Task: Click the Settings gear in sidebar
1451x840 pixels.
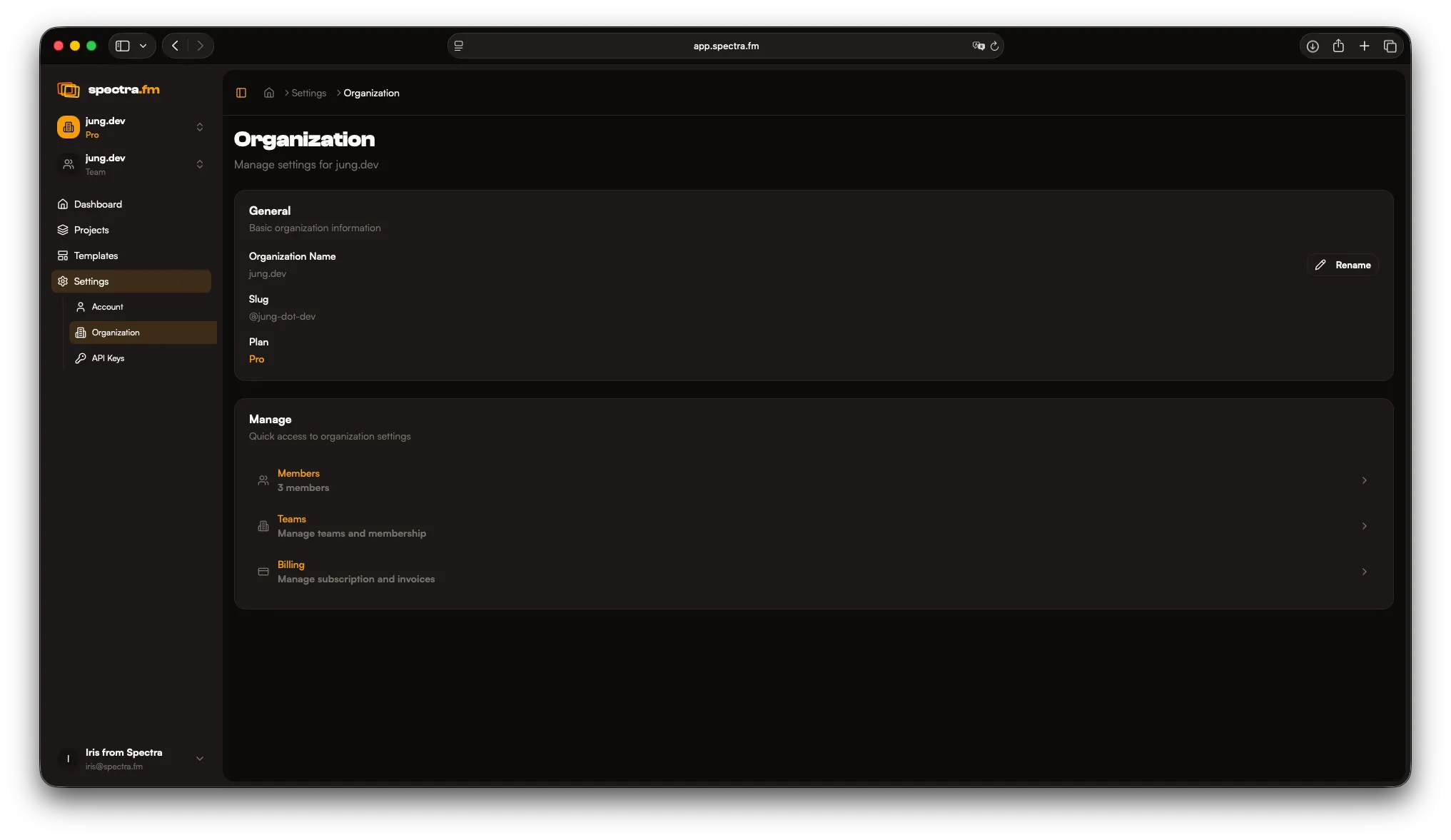Action: [63, 281]
